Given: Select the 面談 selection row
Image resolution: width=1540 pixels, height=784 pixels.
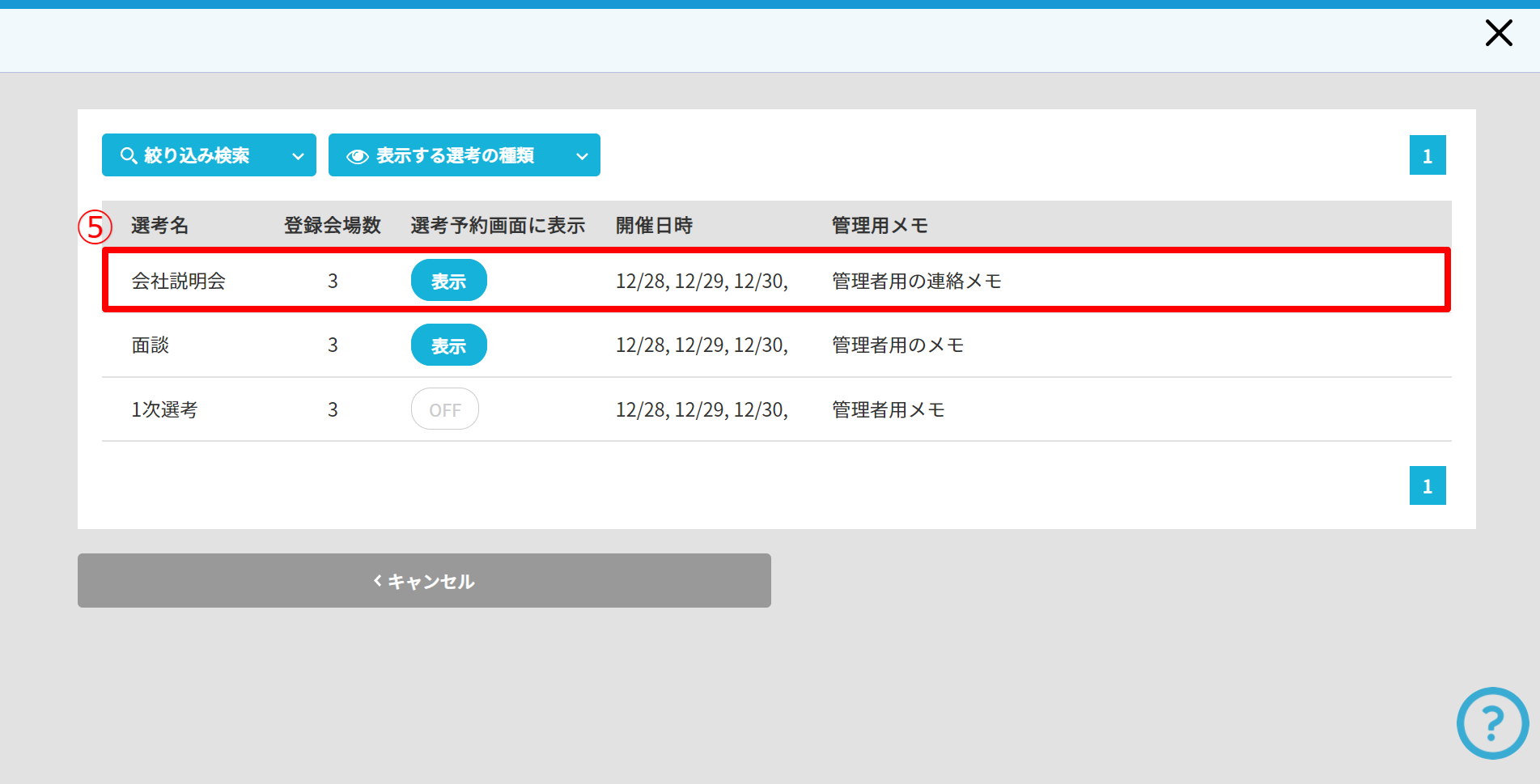Looking at the screenshot, I should point(151,345).
